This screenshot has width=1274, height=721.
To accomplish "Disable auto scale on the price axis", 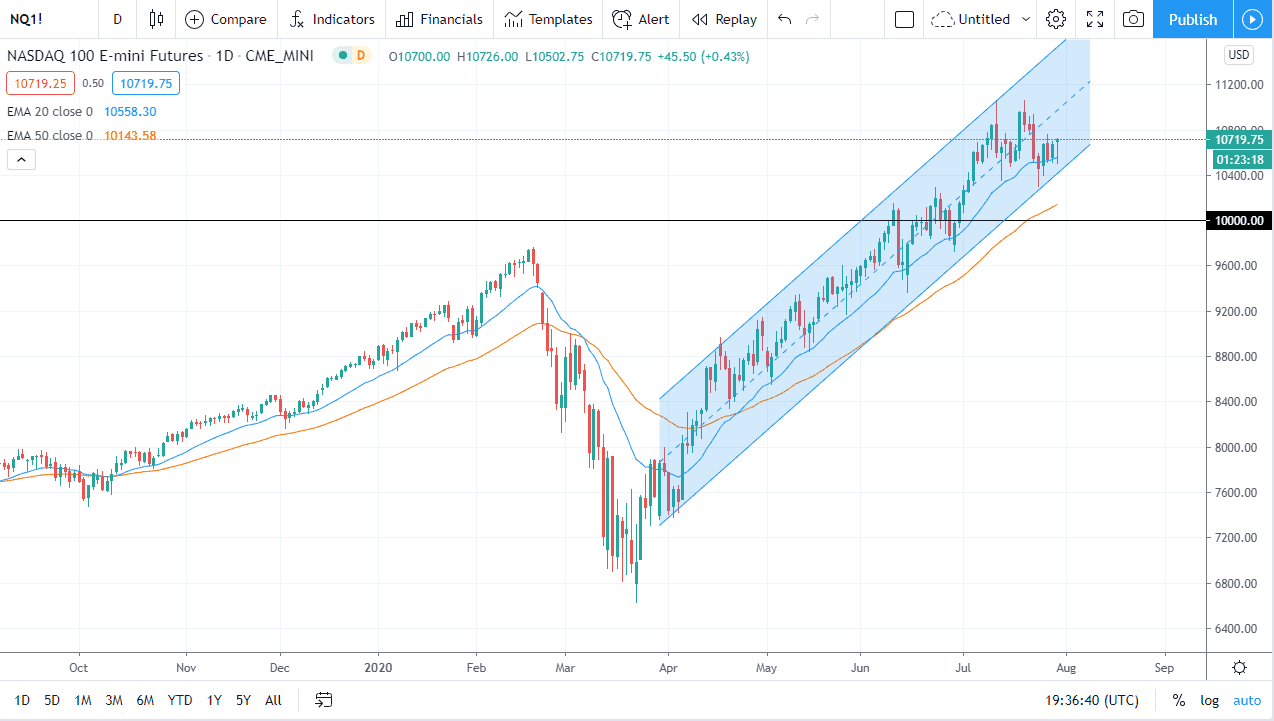I will coord(1247,700).
